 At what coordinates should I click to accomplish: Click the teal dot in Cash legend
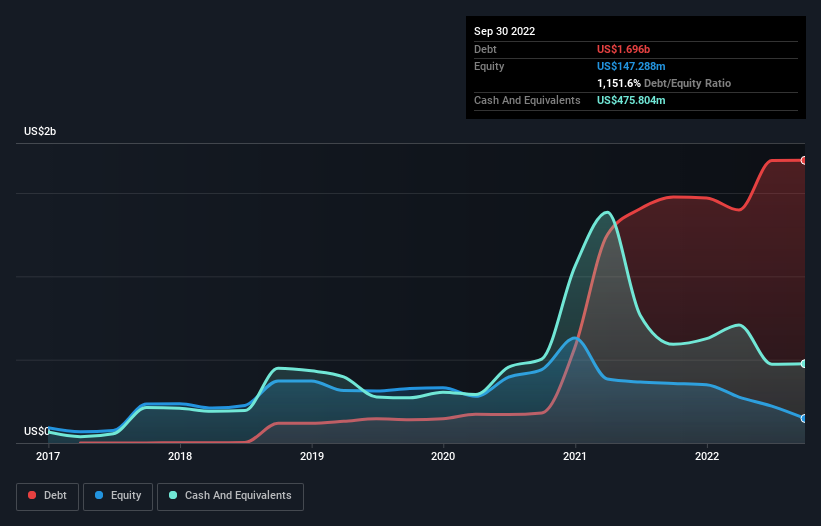coord(173,495)
